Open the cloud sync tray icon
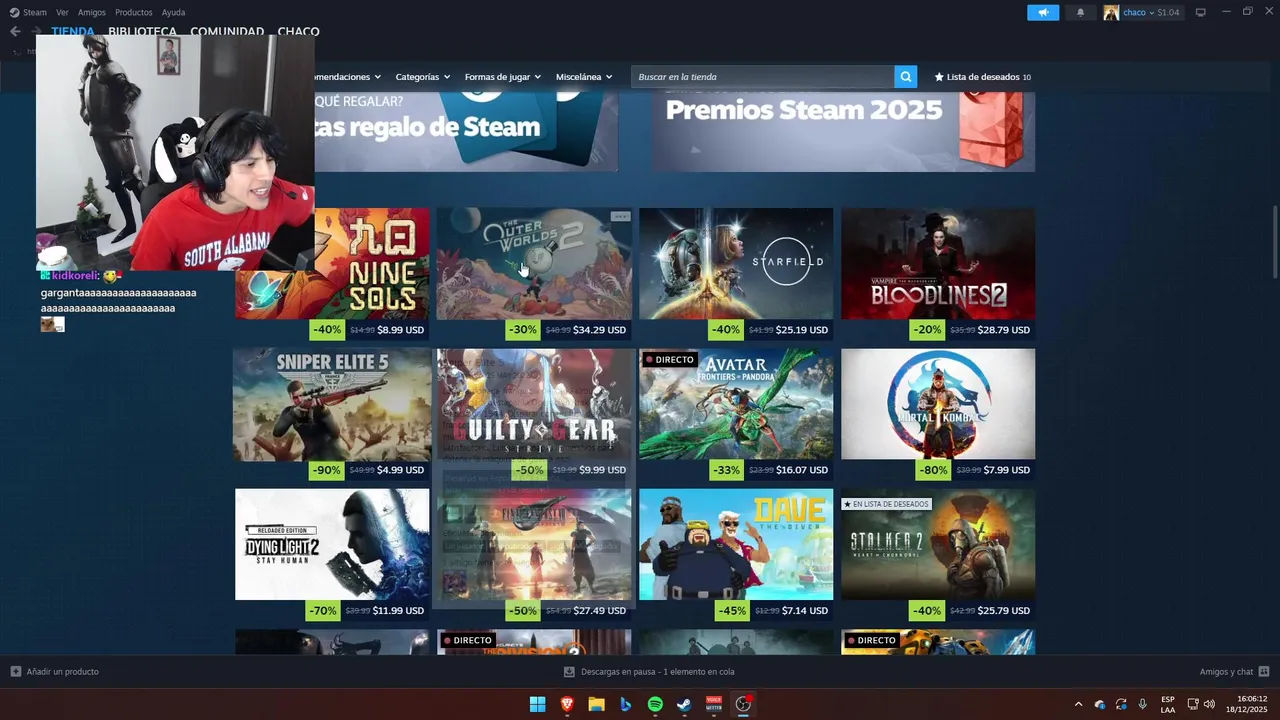 point(1100,704)
